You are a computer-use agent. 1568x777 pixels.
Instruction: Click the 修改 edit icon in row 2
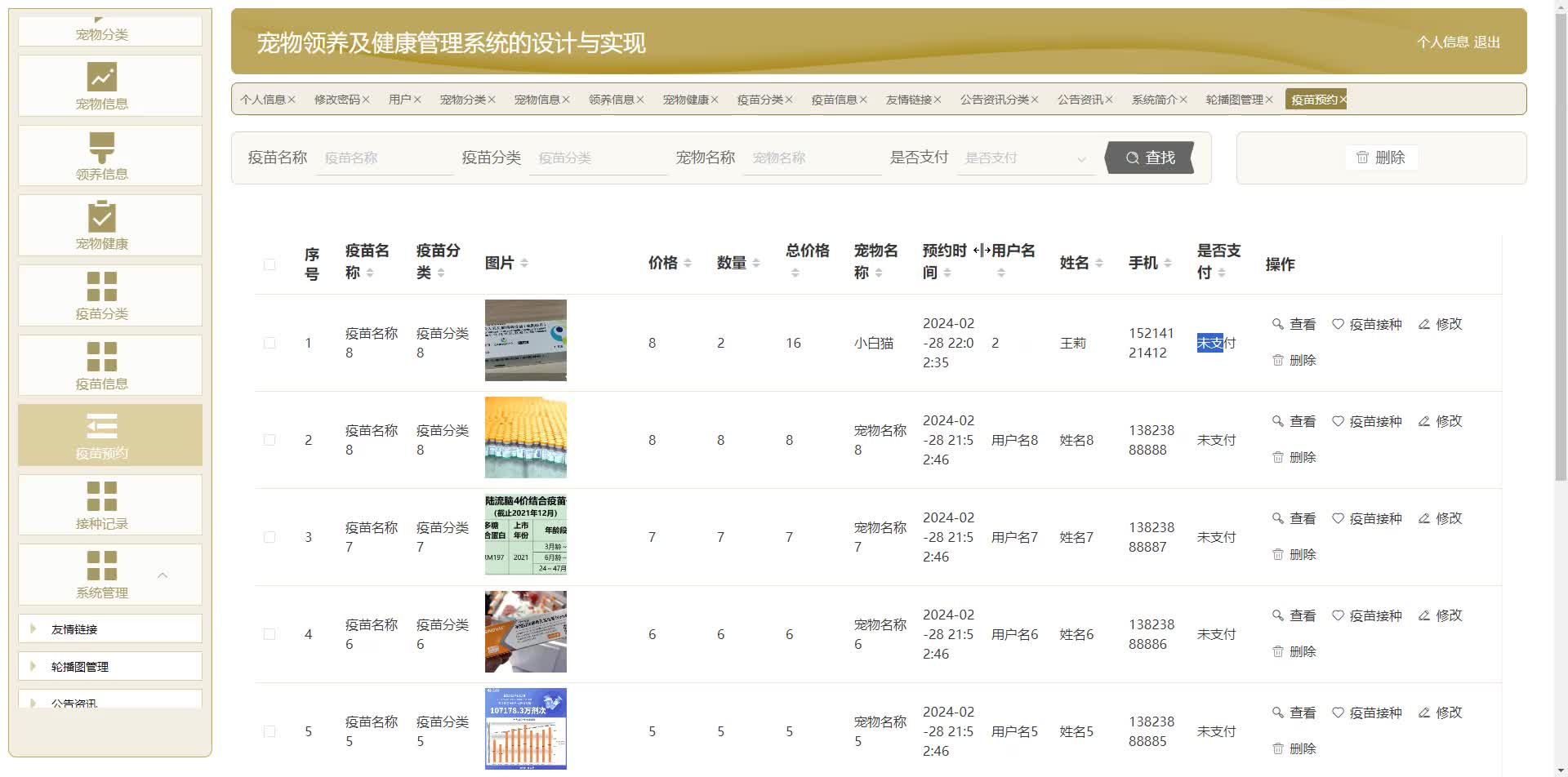point(1424,421)
